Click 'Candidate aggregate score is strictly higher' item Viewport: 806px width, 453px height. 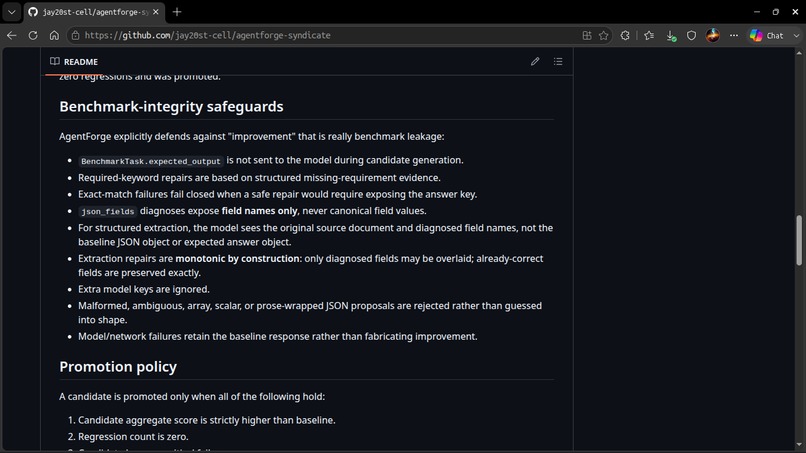tap(207, 420)
